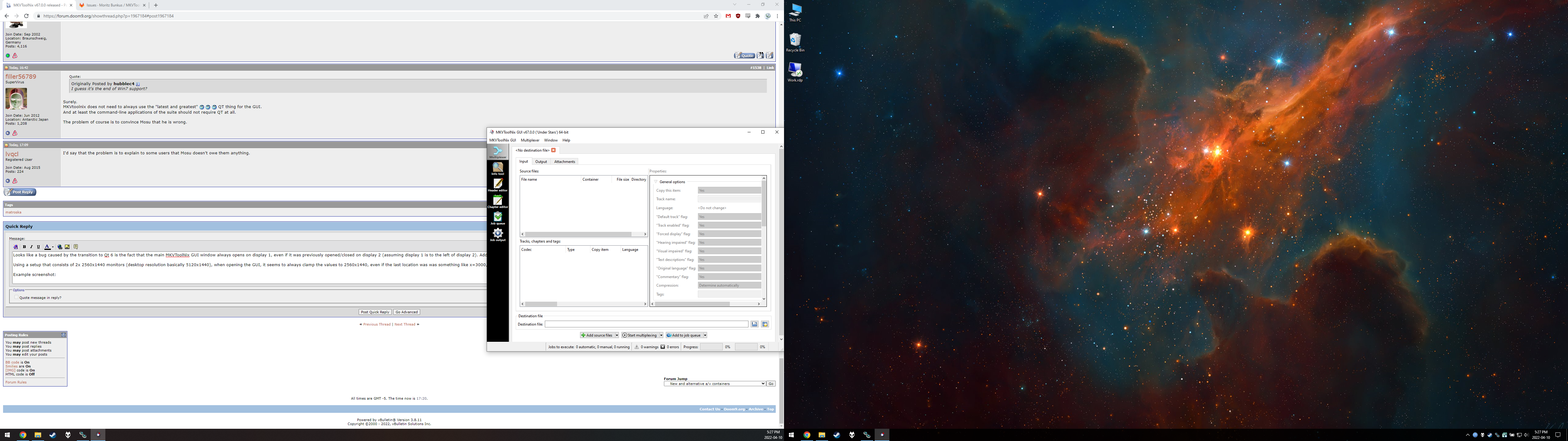Click the insert link globe icon
The height and width of the screenshot is (441, 1568).
point(60,247)
